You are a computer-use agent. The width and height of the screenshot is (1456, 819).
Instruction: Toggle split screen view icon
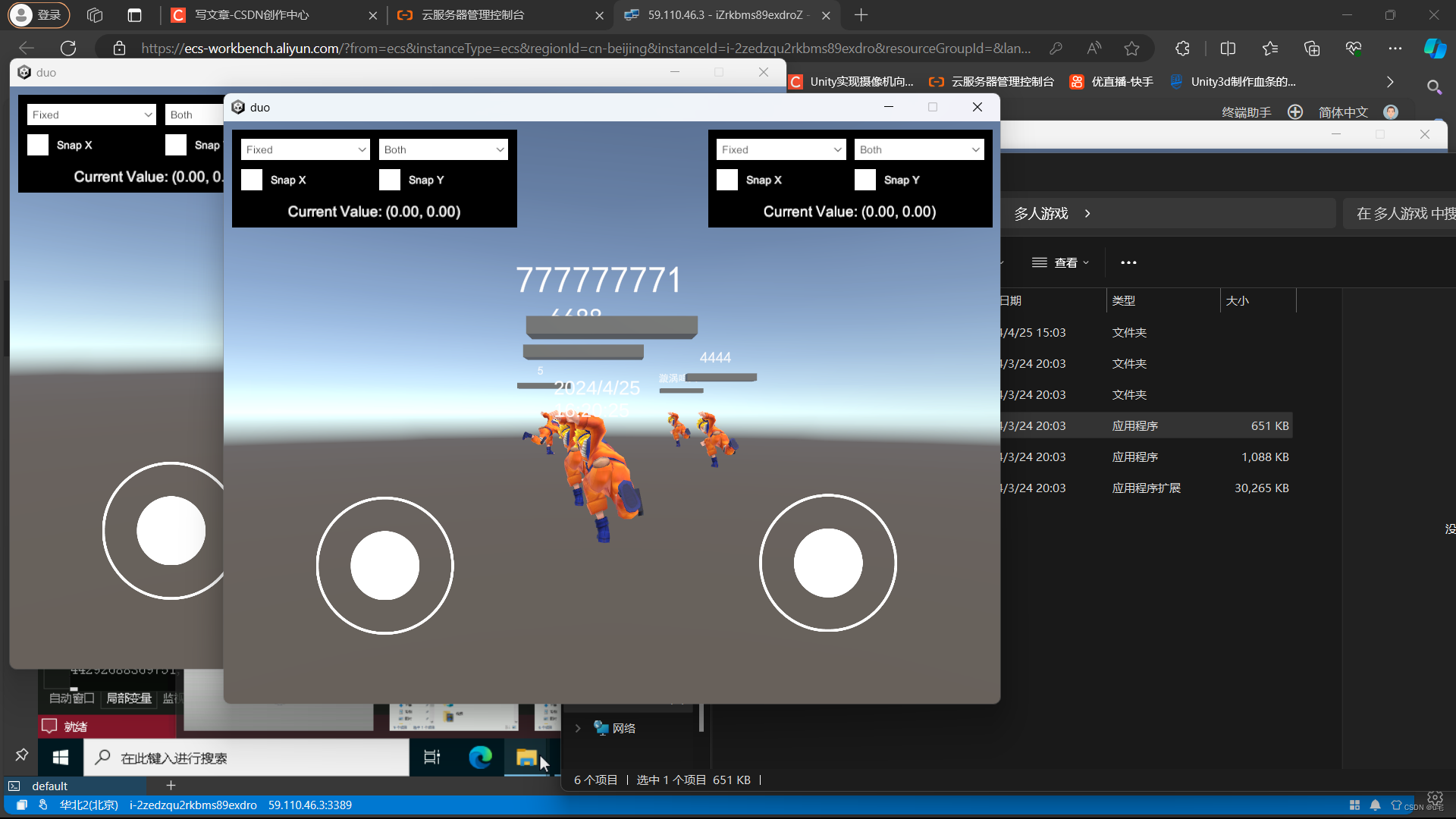point(1228,49)
